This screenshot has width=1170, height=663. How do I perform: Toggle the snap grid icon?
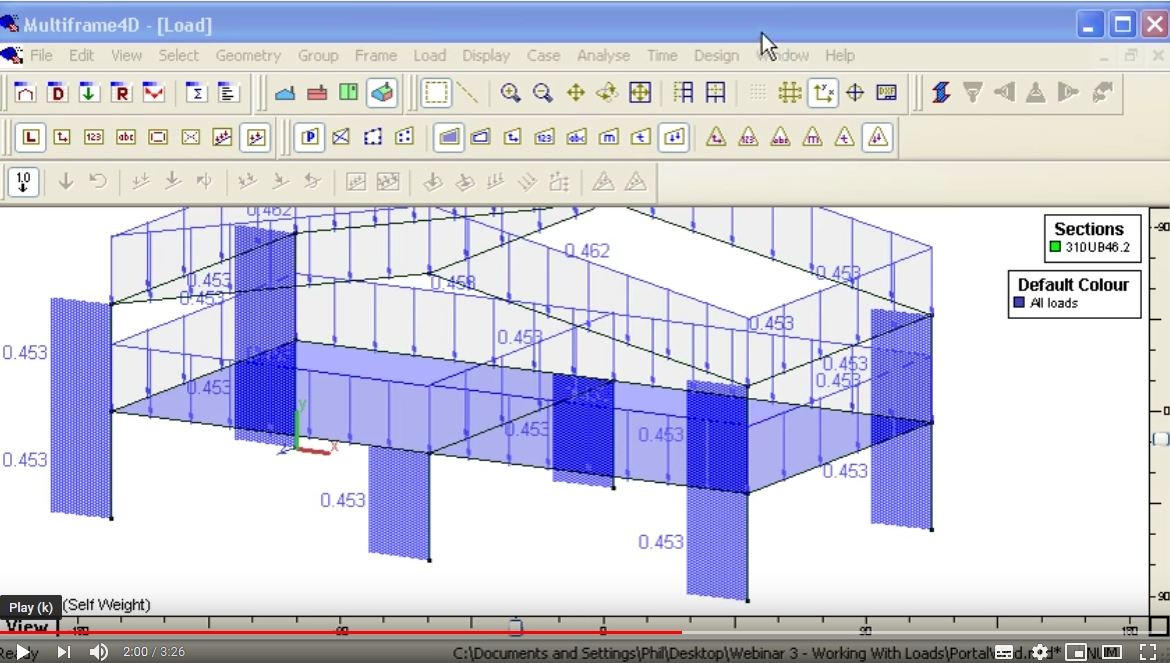(x=790, y=92)
